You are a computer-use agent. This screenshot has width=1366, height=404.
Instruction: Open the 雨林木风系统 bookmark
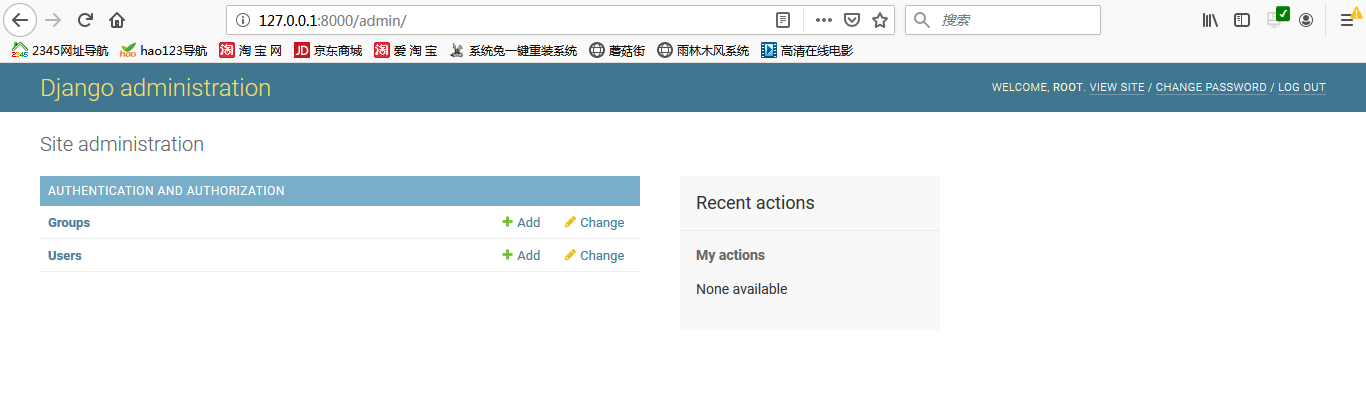point(703,50)
